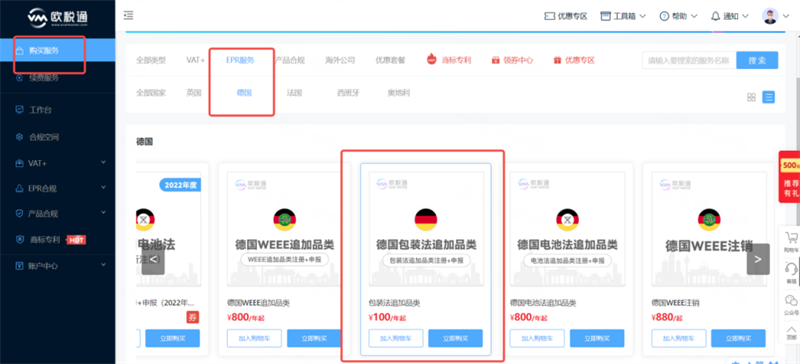Select the EPR服务 category tab
The image size is (800, 364).
pyautogui.click(x=240, y=60)
